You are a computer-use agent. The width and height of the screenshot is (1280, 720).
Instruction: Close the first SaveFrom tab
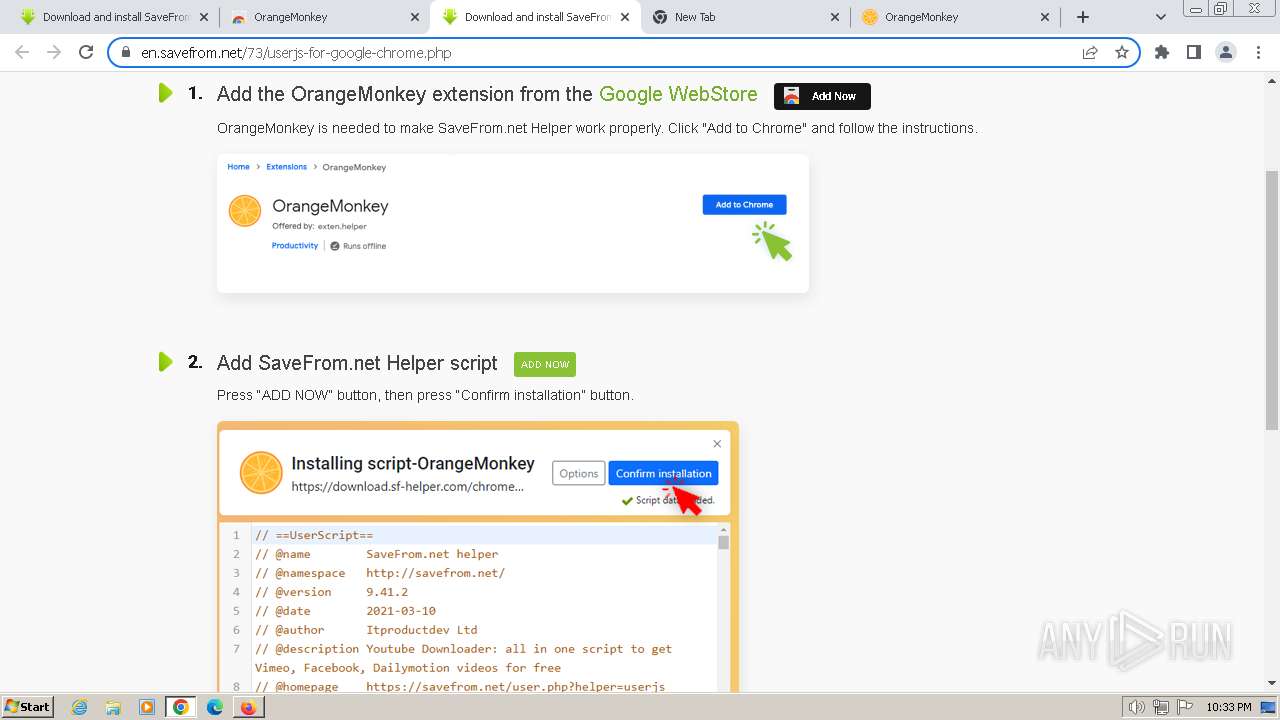pos(204,17)
